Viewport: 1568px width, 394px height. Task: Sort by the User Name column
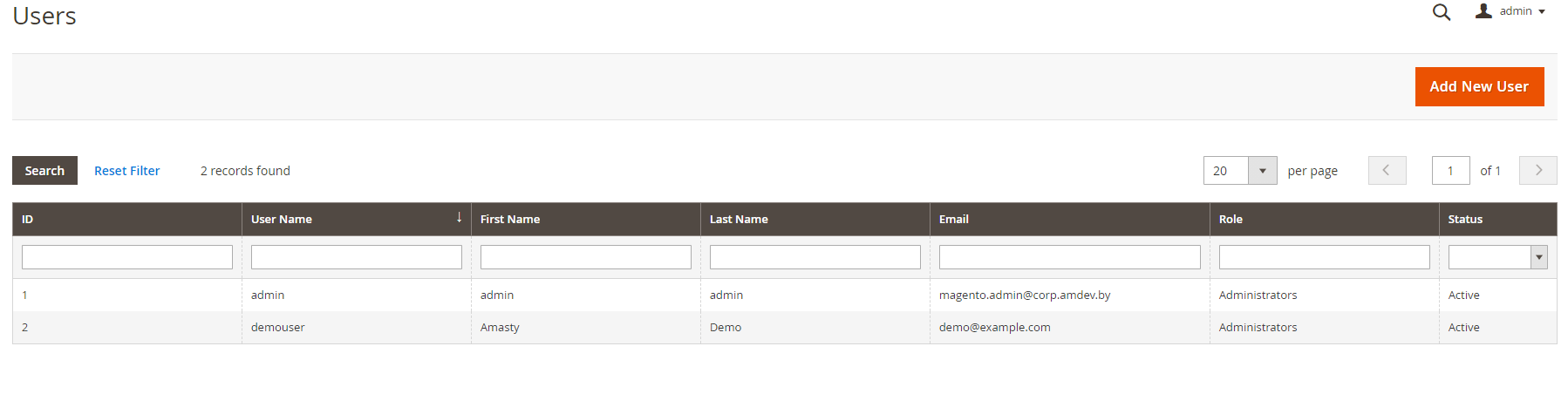[282, 220]
